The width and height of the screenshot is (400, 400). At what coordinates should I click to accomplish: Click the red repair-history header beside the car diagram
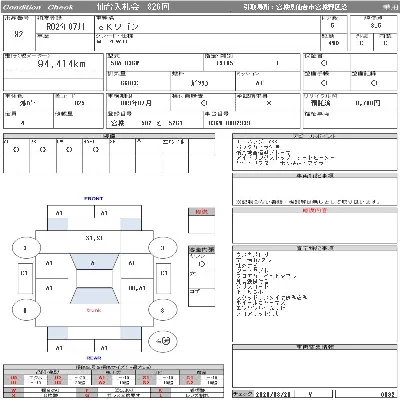coord(201,211)
